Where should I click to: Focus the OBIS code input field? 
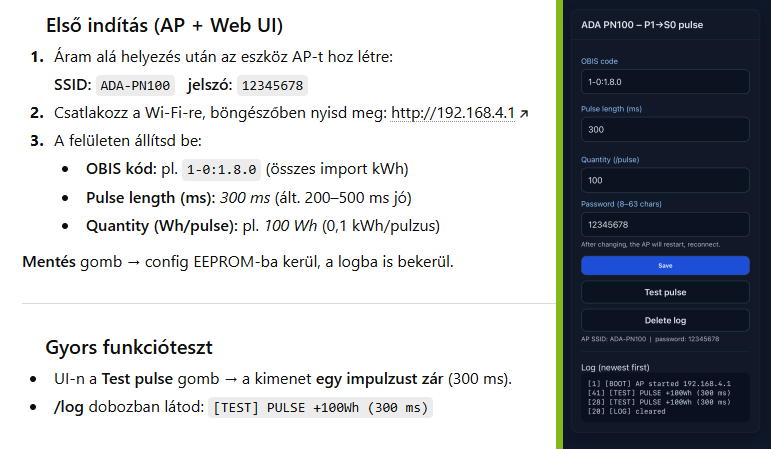665,83
